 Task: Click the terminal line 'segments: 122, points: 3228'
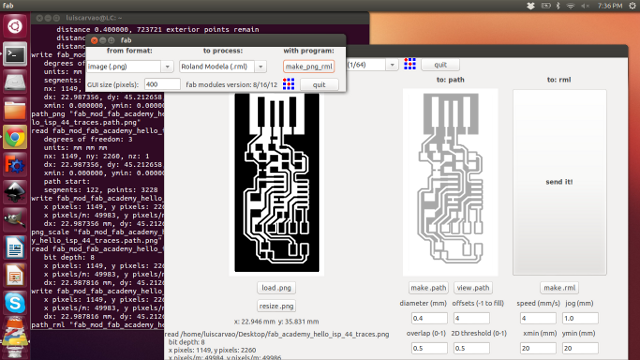(101, 190)
